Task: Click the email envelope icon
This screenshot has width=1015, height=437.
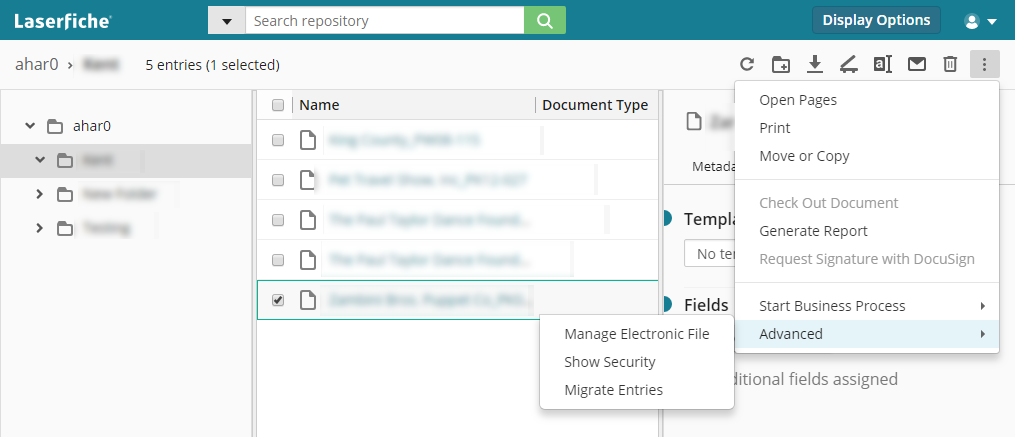Action: pyautogui.click(x=916, y=65)
